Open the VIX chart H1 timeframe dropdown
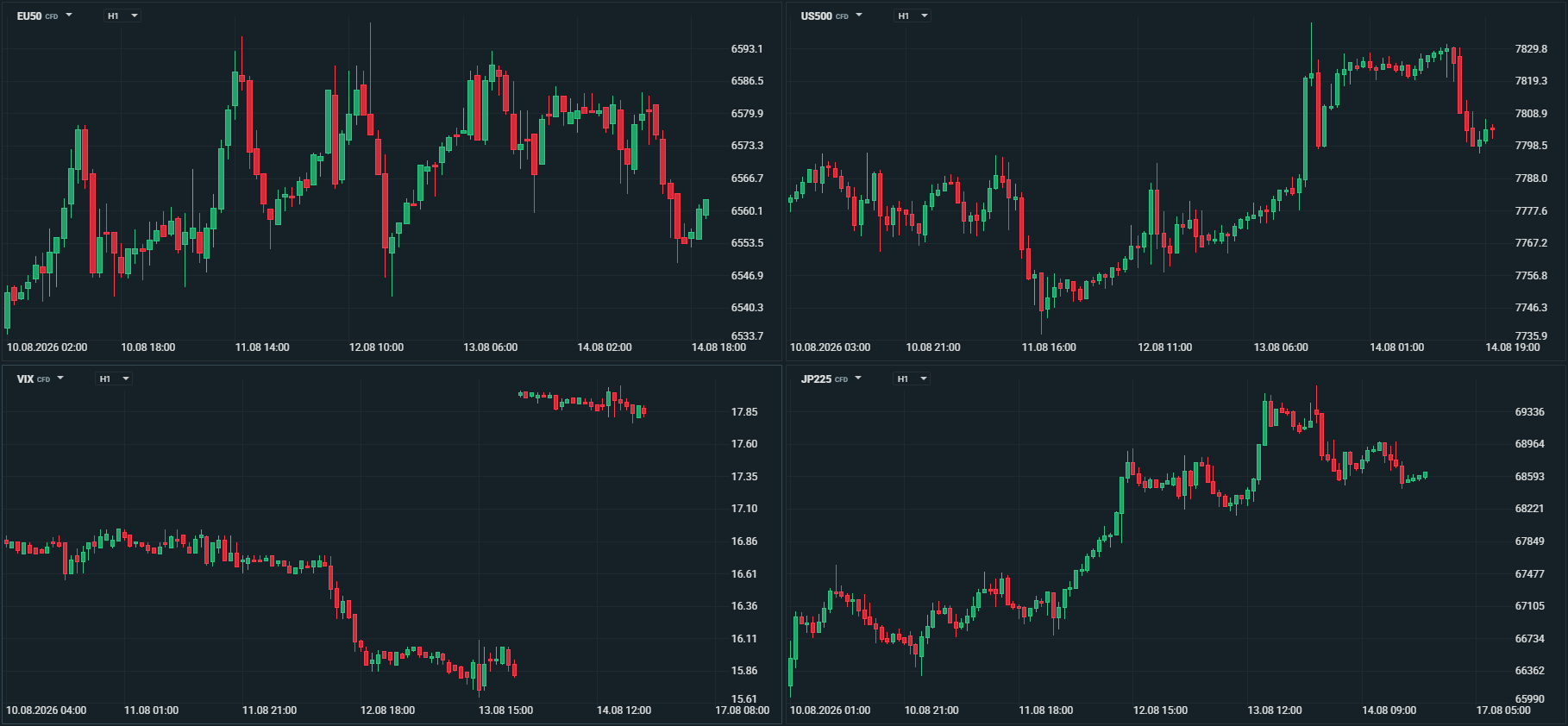Image resolution: width=1568 pixels, height=726 pixels. (114, 379)
